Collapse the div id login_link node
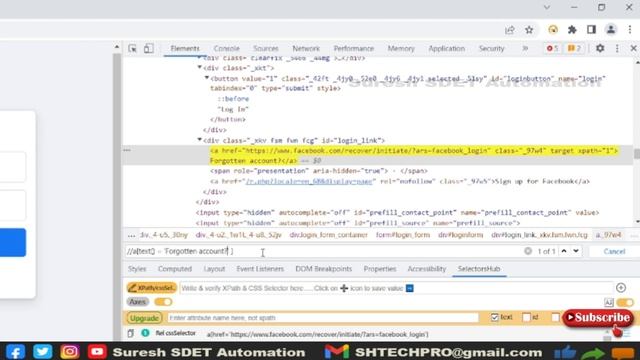Image resolution: width=640 pixels, height=360 pixels. tap(200, 140)
